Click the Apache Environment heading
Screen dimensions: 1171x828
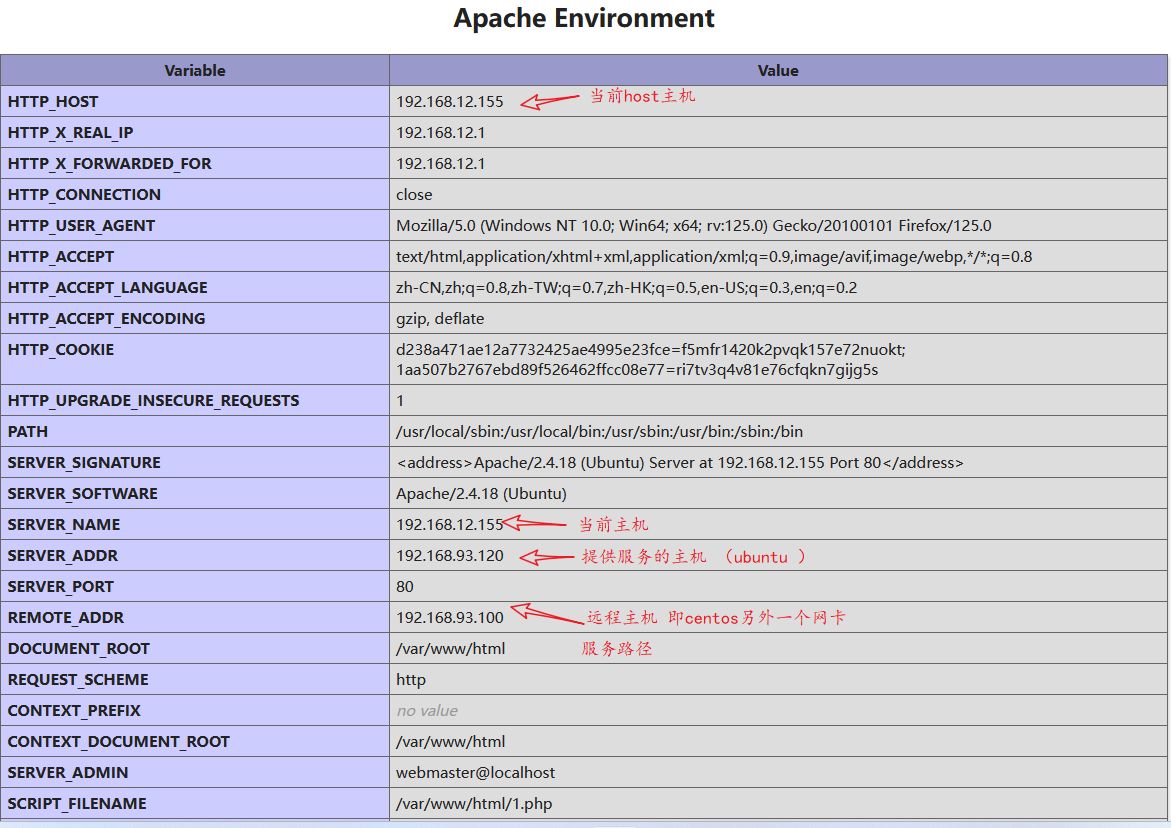coord(584,18)
